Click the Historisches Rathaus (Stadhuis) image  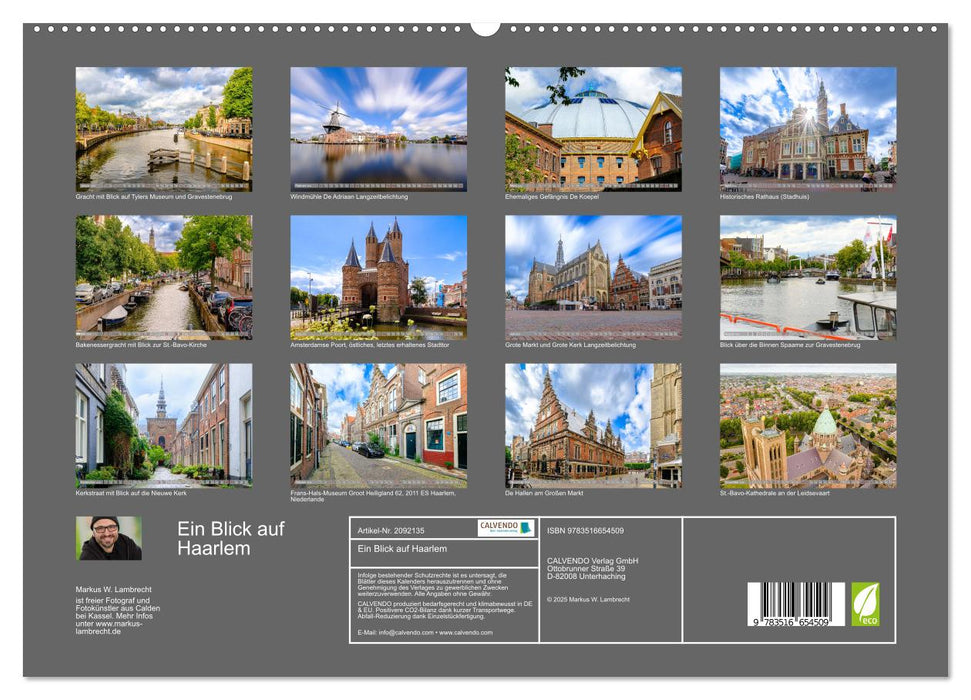[805, 128]
